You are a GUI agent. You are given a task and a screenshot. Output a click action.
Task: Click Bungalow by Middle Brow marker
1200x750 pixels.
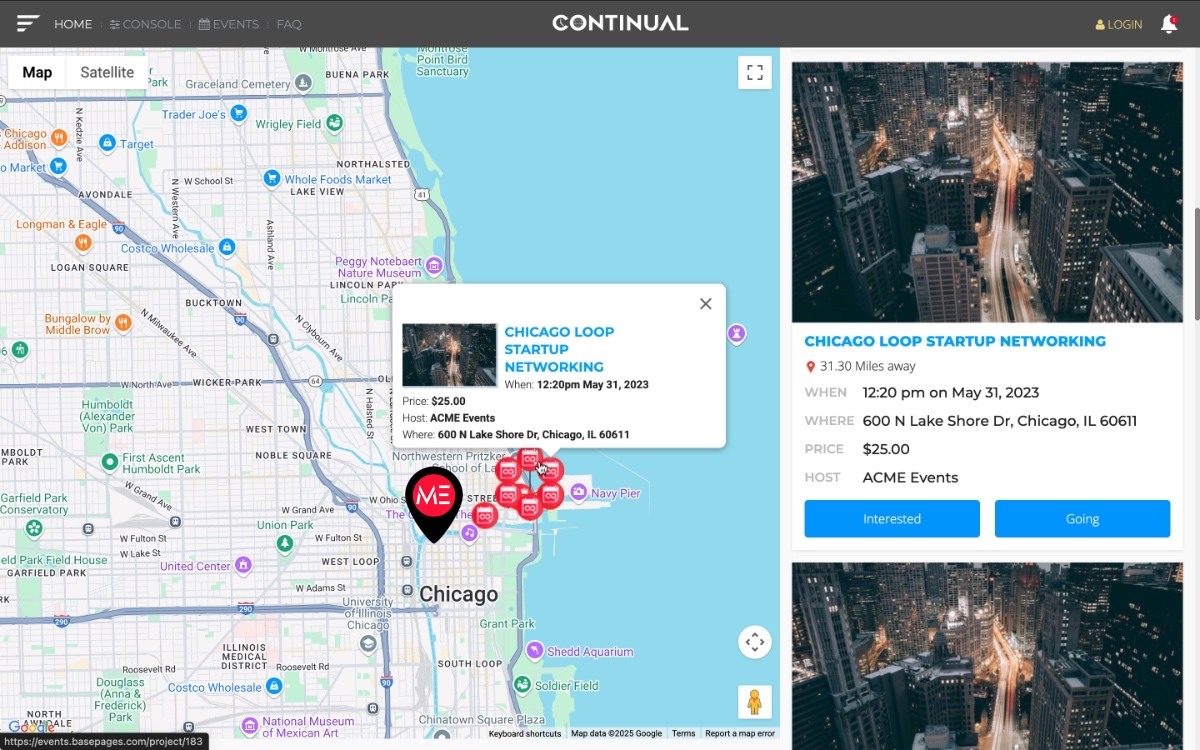[x=123, y=323]
